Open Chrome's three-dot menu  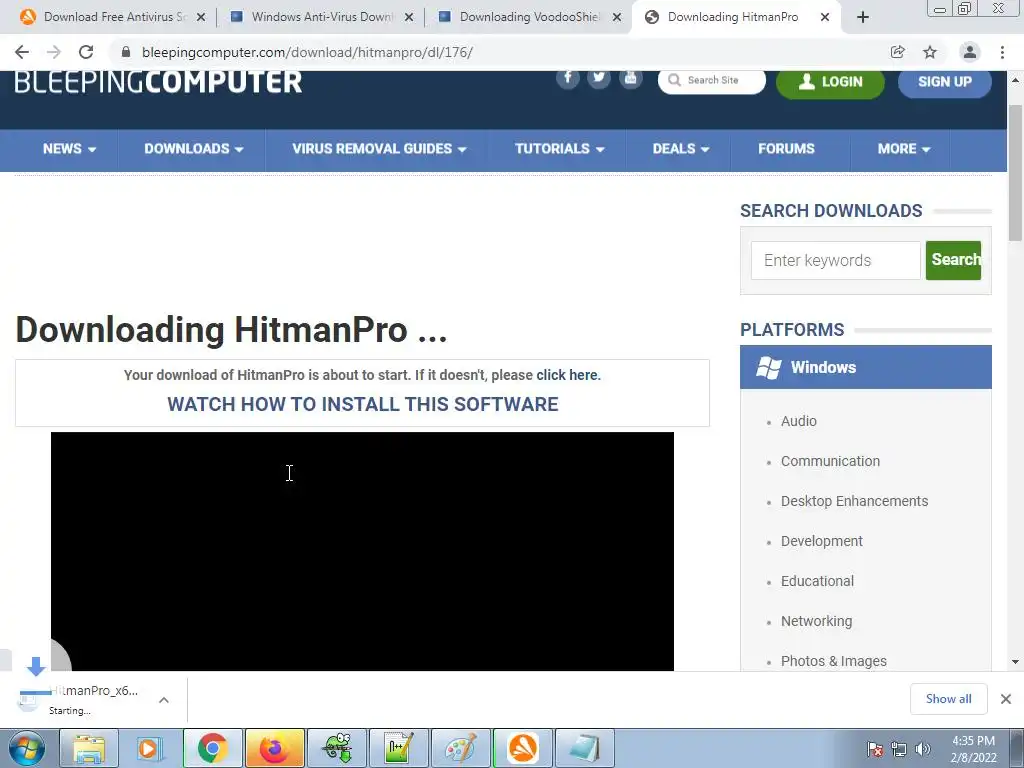click(x=1002, y=52)
